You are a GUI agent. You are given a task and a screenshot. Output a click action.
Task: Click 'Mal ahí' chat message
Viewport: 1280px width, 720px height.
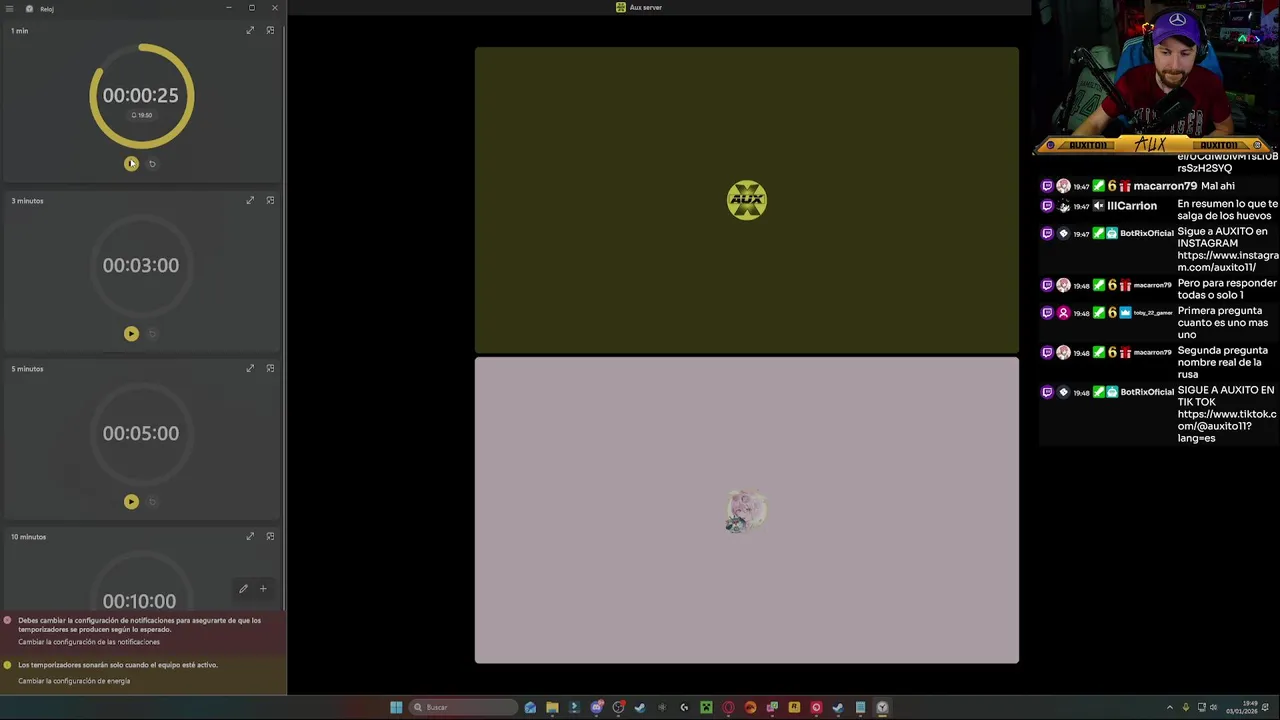coord(1218,186)
